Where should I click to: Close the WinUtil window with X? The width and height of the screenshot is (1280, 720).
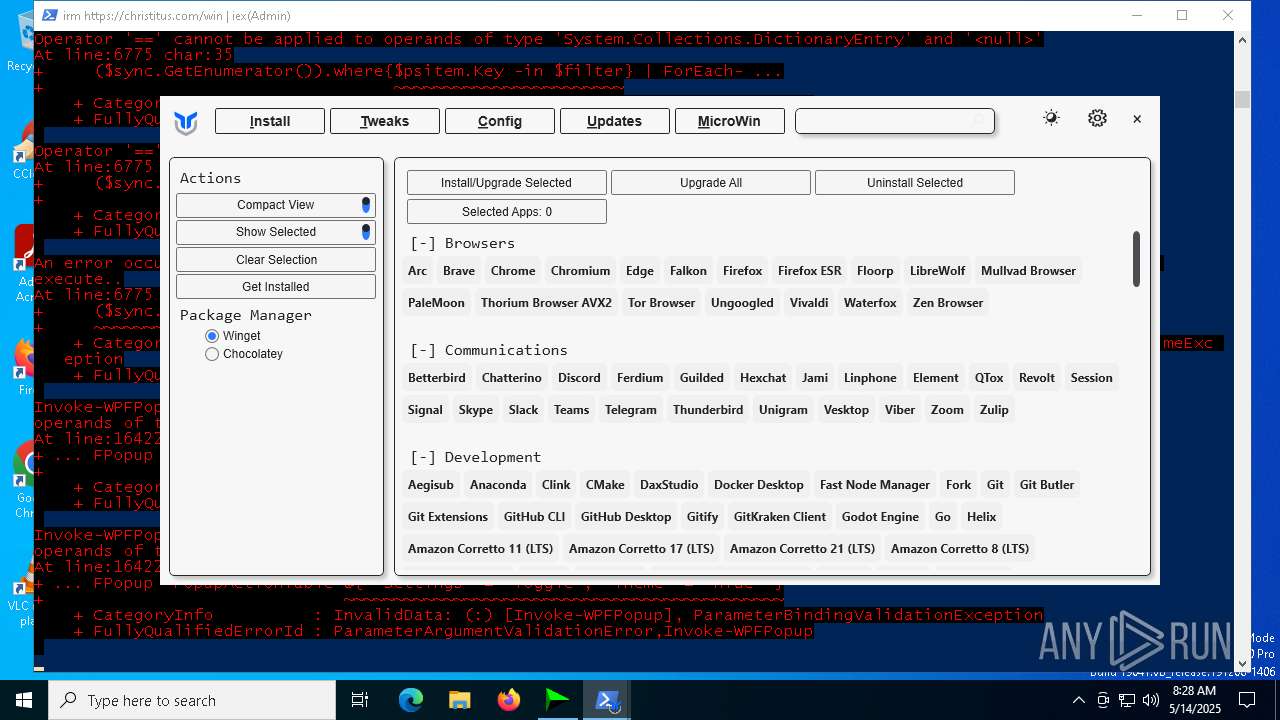(x=1137, y=119)
